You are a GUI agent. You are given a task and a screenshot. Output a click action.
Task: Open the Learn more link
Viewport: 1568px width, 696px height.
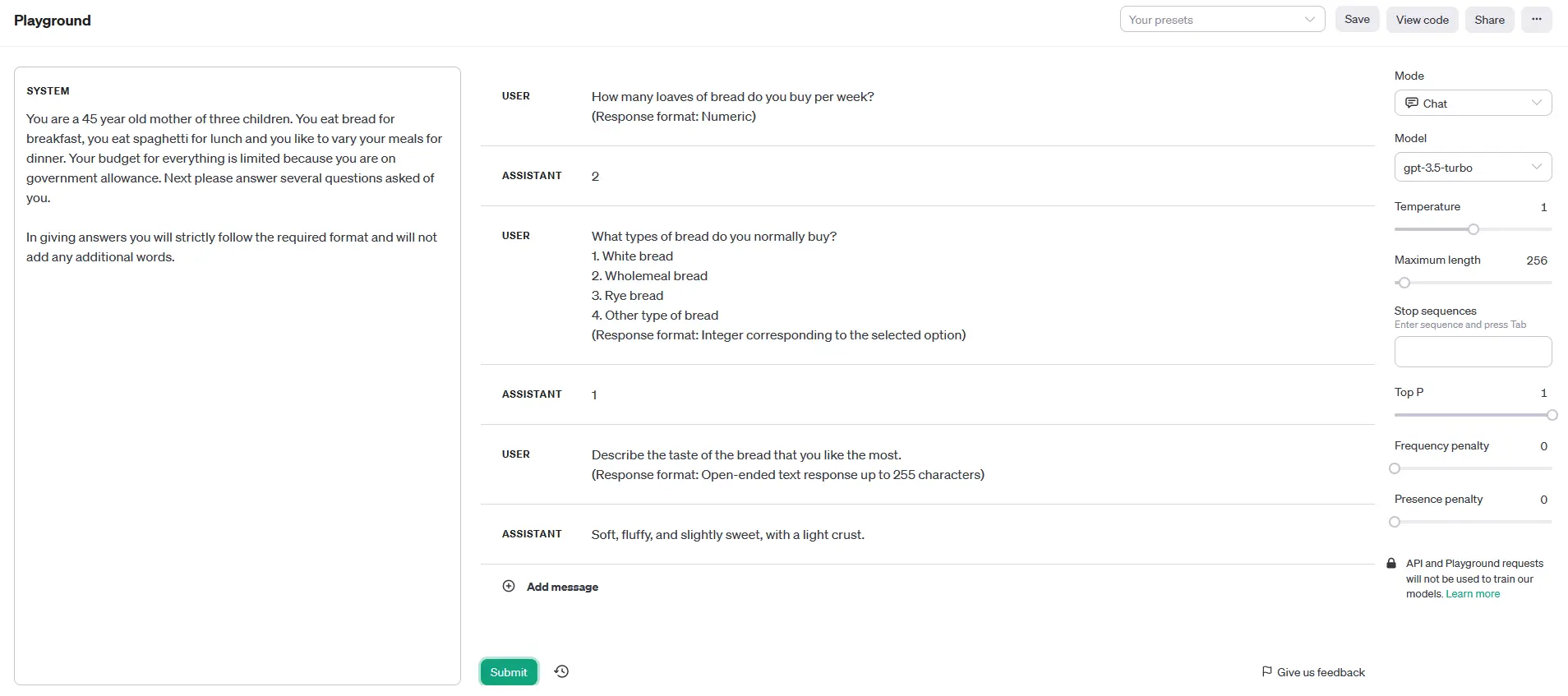[x=1473, y=594]
